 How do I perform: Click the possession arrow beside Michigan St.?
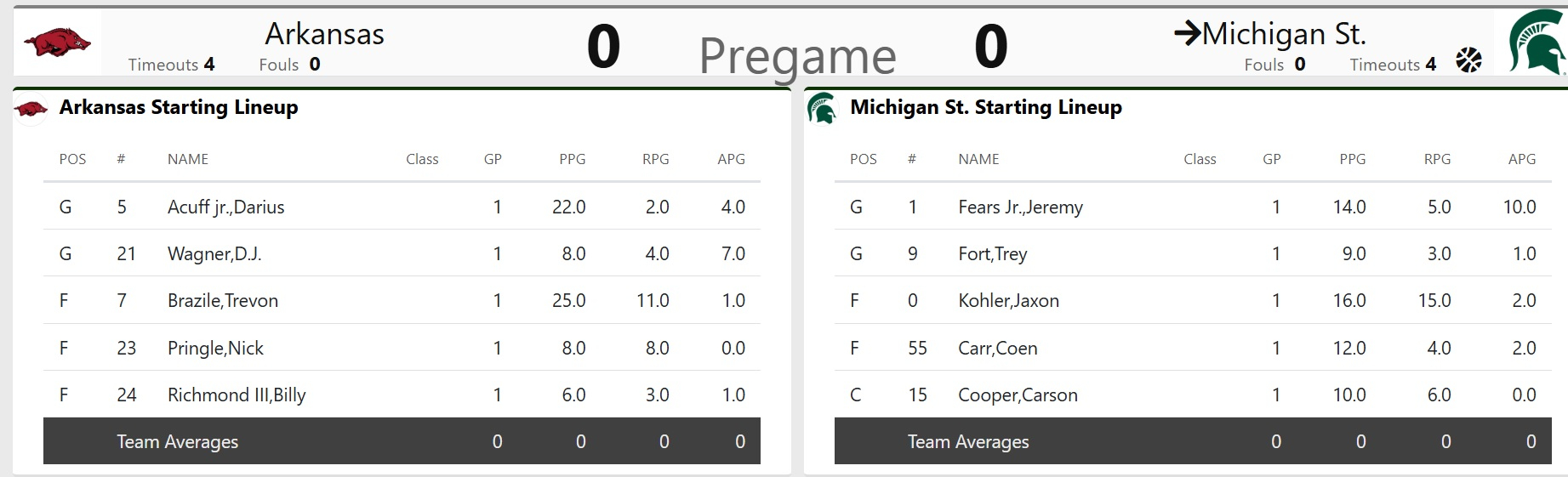pos(1187,34)
